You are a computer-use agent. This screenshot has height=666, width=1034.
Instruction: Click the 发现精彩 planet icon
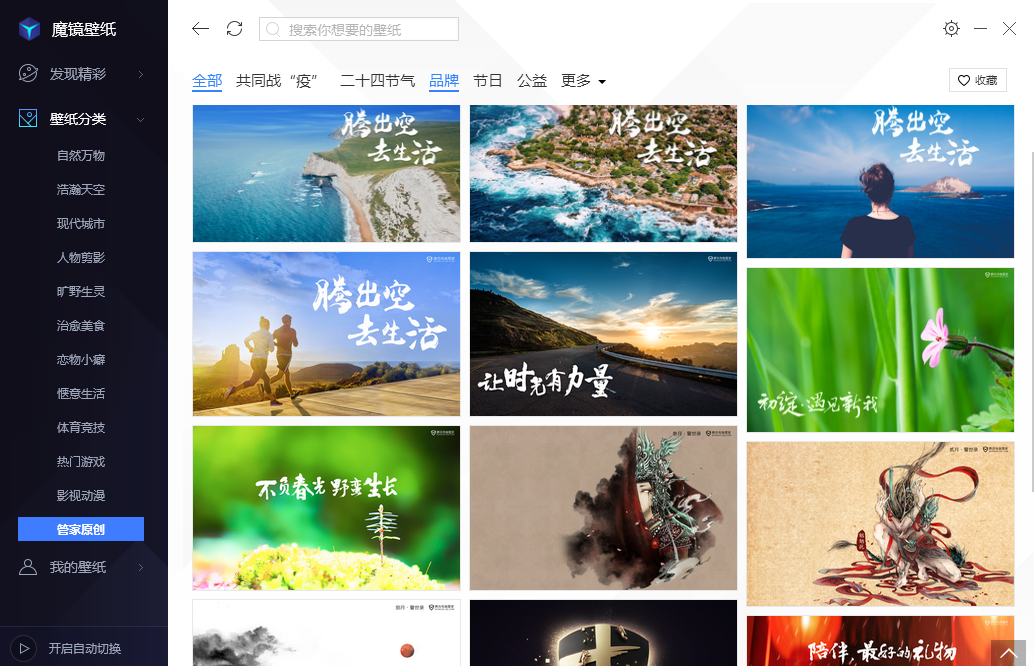tap(29, 74)
